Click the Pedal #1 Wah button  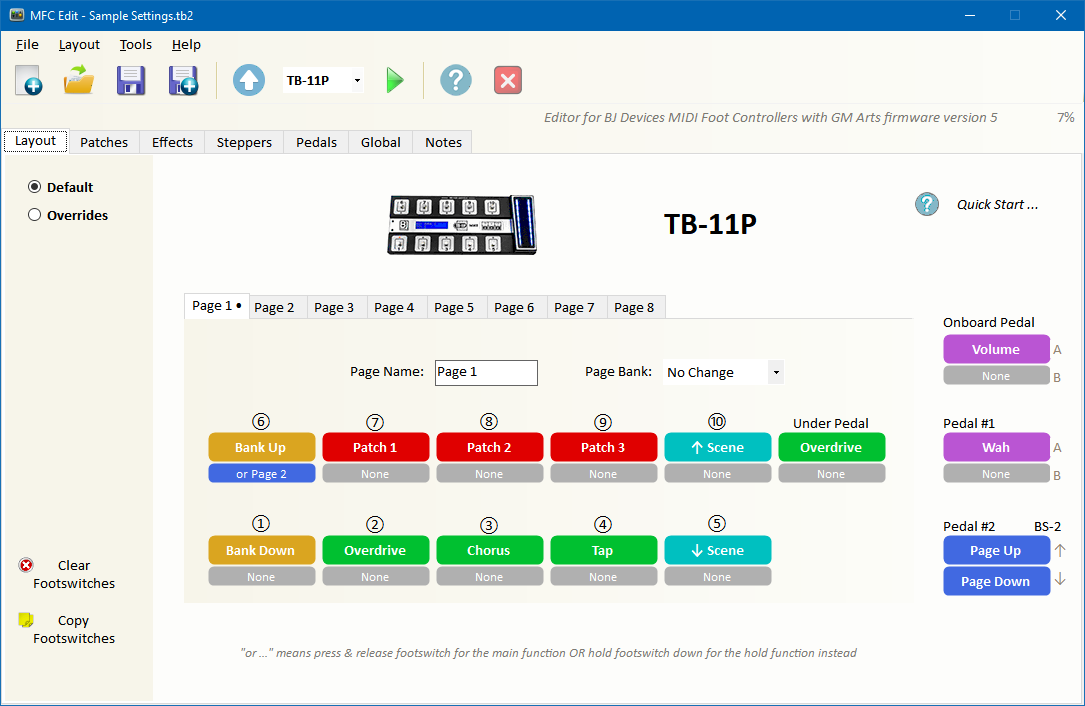point(996,447)
